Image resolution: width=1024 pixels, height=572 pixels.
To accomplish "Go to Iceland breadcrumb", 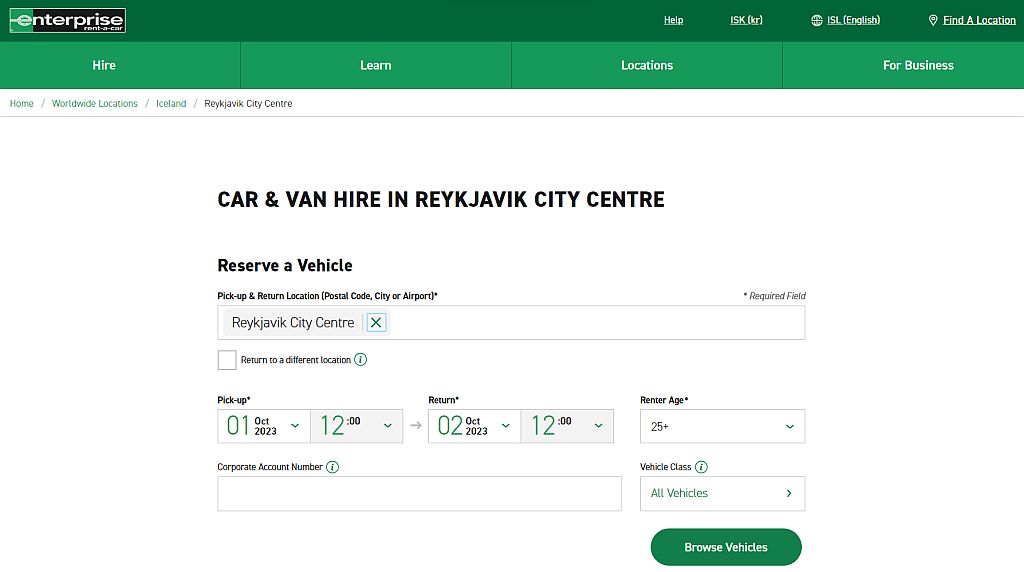I will tap(171, 104).
